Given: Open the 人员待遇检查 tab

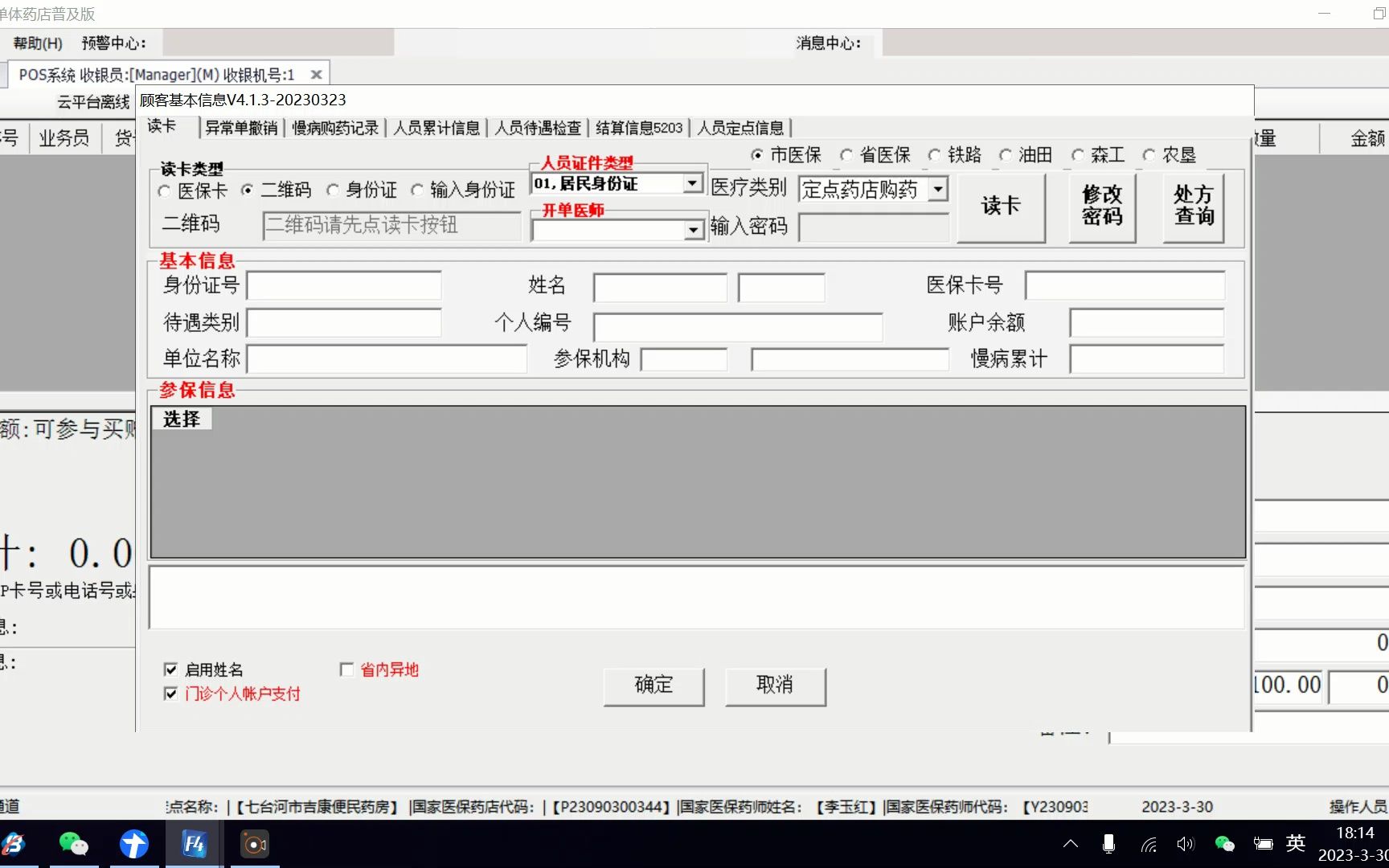Looking at the screenshot, I should tap(538, 128).
